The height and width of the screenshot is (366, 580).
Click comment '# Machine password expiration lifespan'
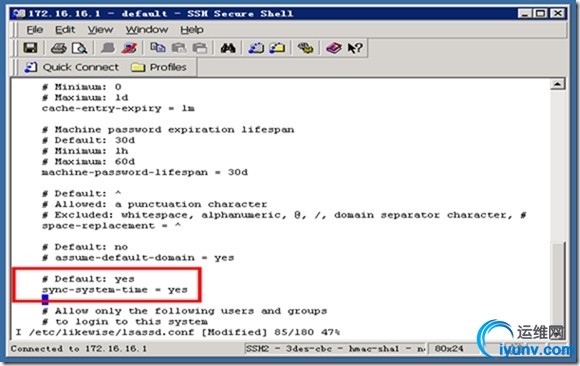pos(168,130)
